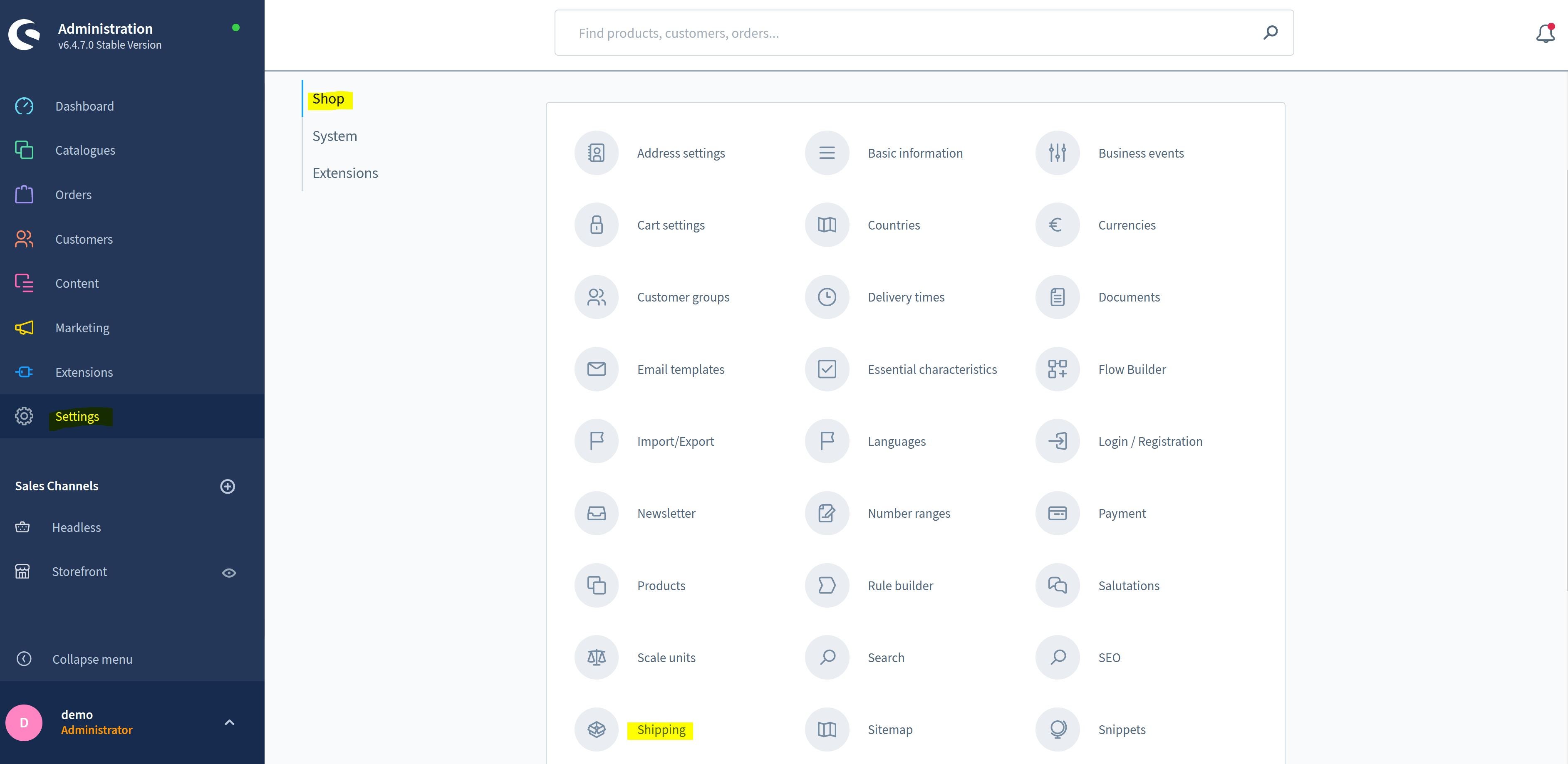Click the Shopware logo

25,35
